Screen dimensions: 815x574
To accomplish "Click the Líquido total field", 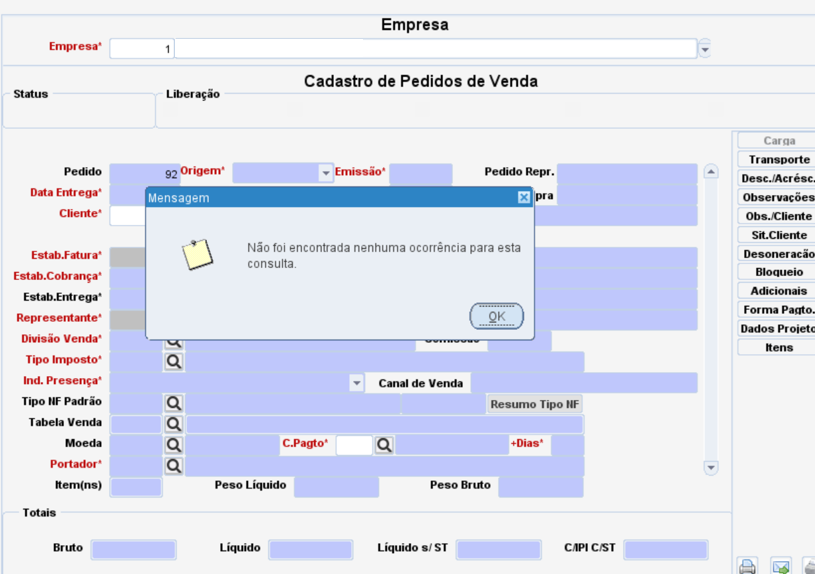I will (x=310, y=550).
